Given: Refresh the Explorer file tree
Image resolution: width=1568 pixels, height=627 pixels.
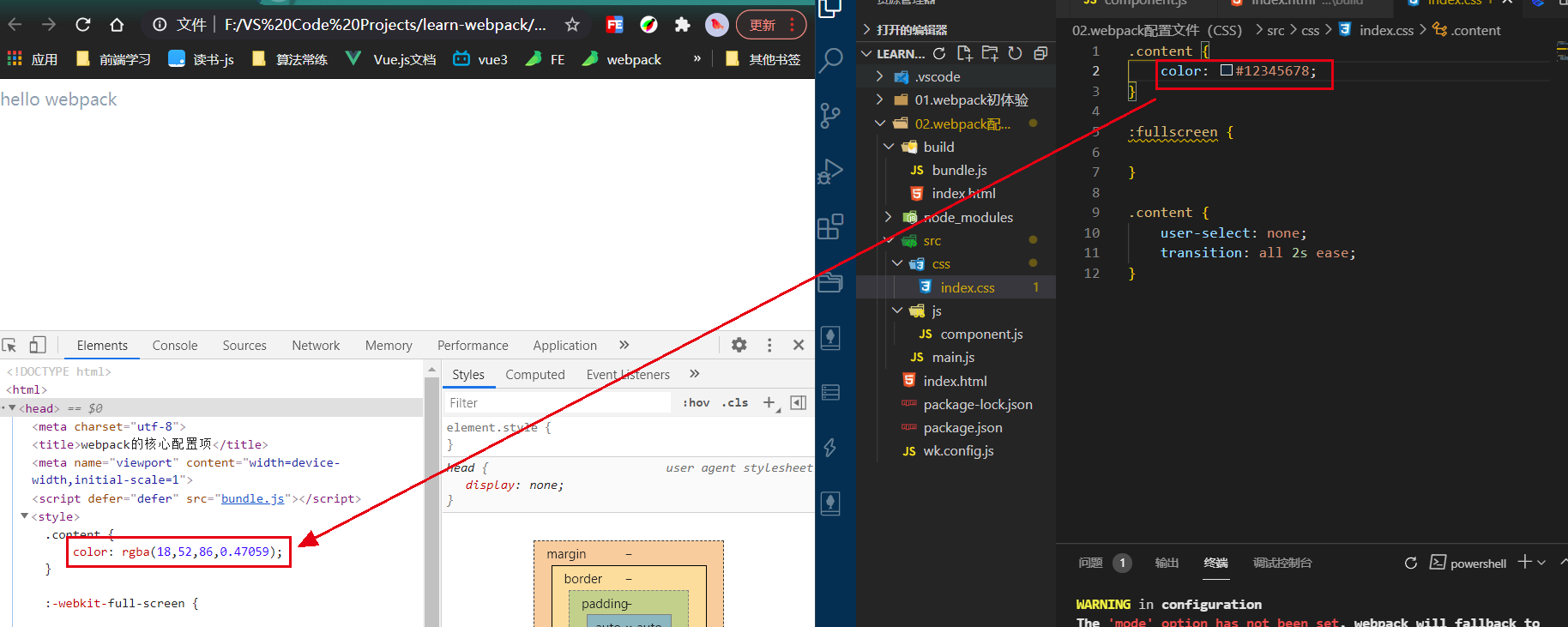Looking at the screenshot, I should (x=1015, y=53).
